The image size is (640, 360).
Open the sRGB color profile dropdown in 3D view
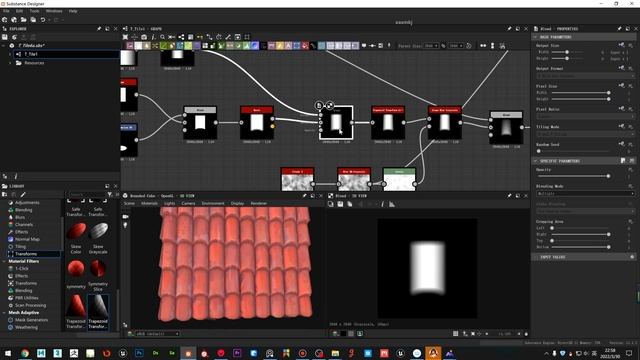[x=158, y=333]
